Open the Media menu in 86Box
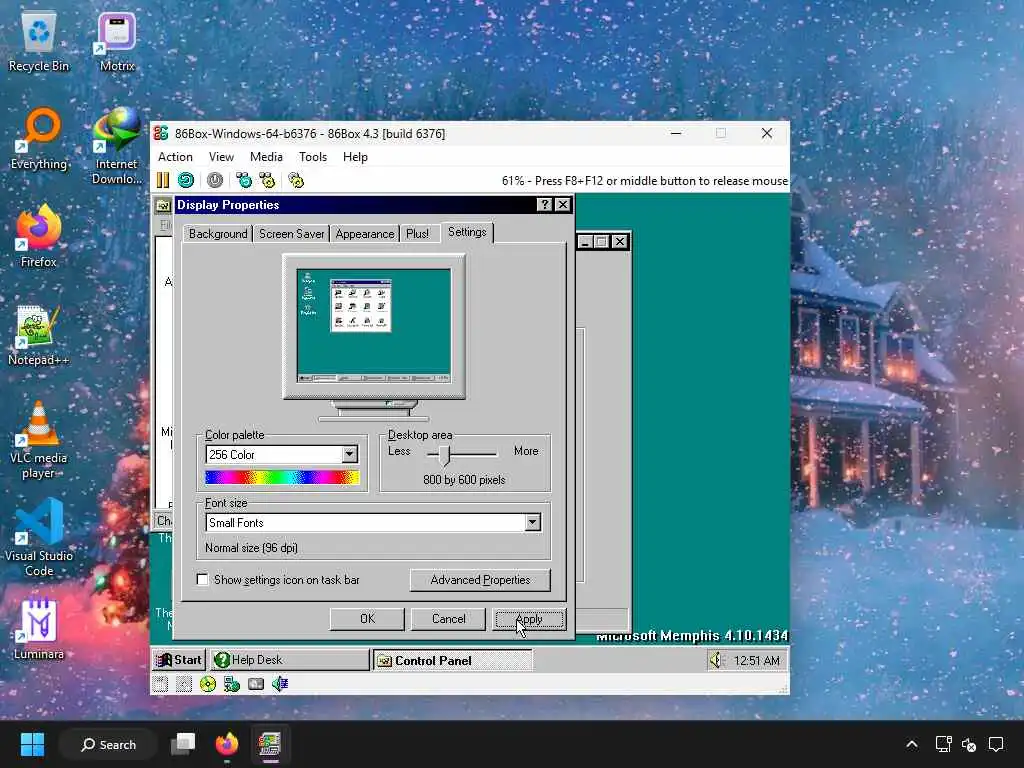Image resolution: width=1024 pixels, height=768 pixels. tap(266, 157)
